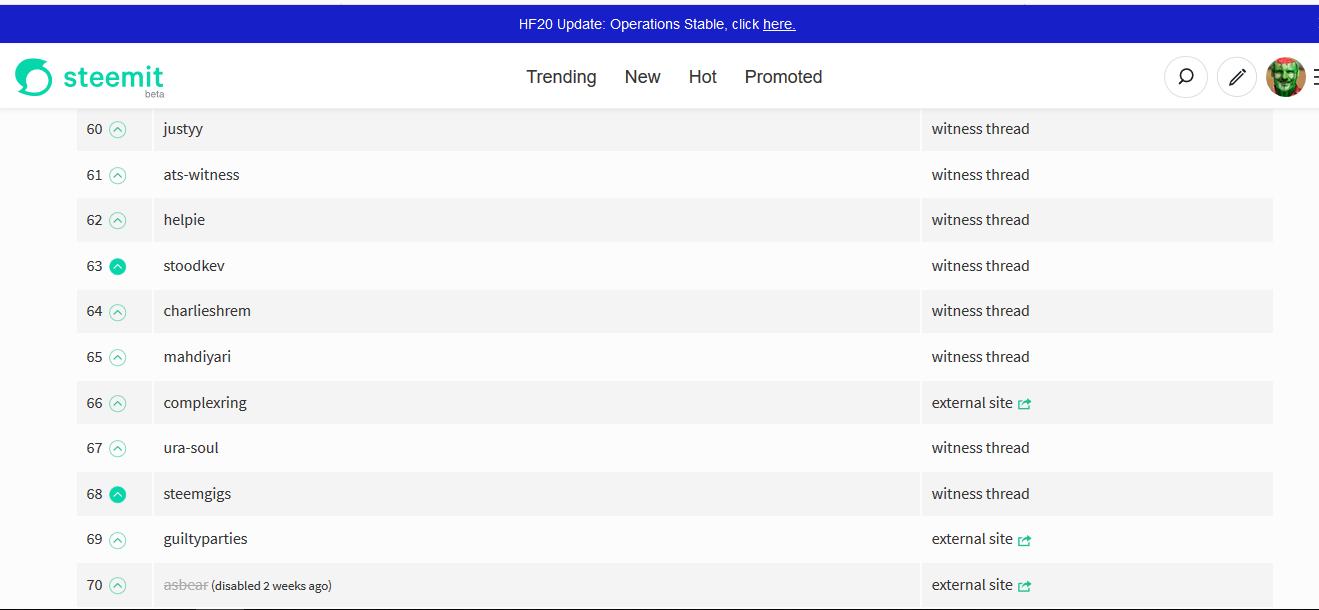This screenshot has height=610, width=1319.
Task: Upvote witness guiltyparties at rank 69
Action: pos(118,539)
